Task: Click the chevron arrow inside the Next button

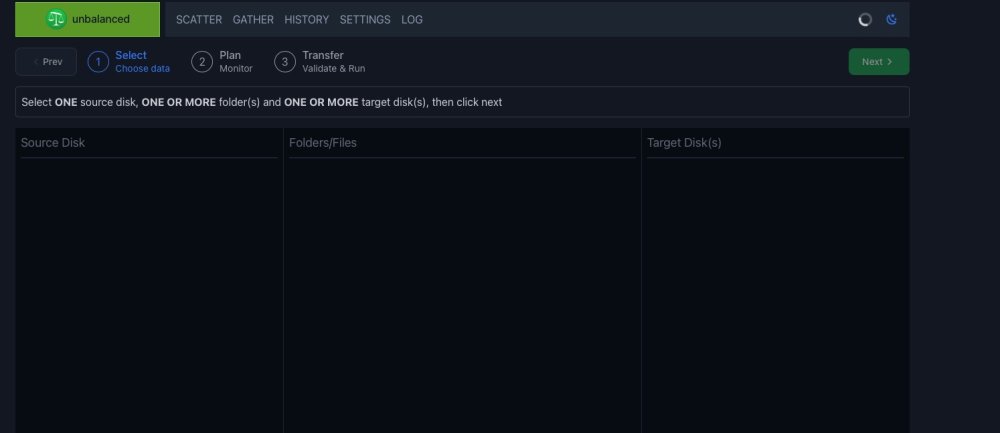Action: click(890, 62)
